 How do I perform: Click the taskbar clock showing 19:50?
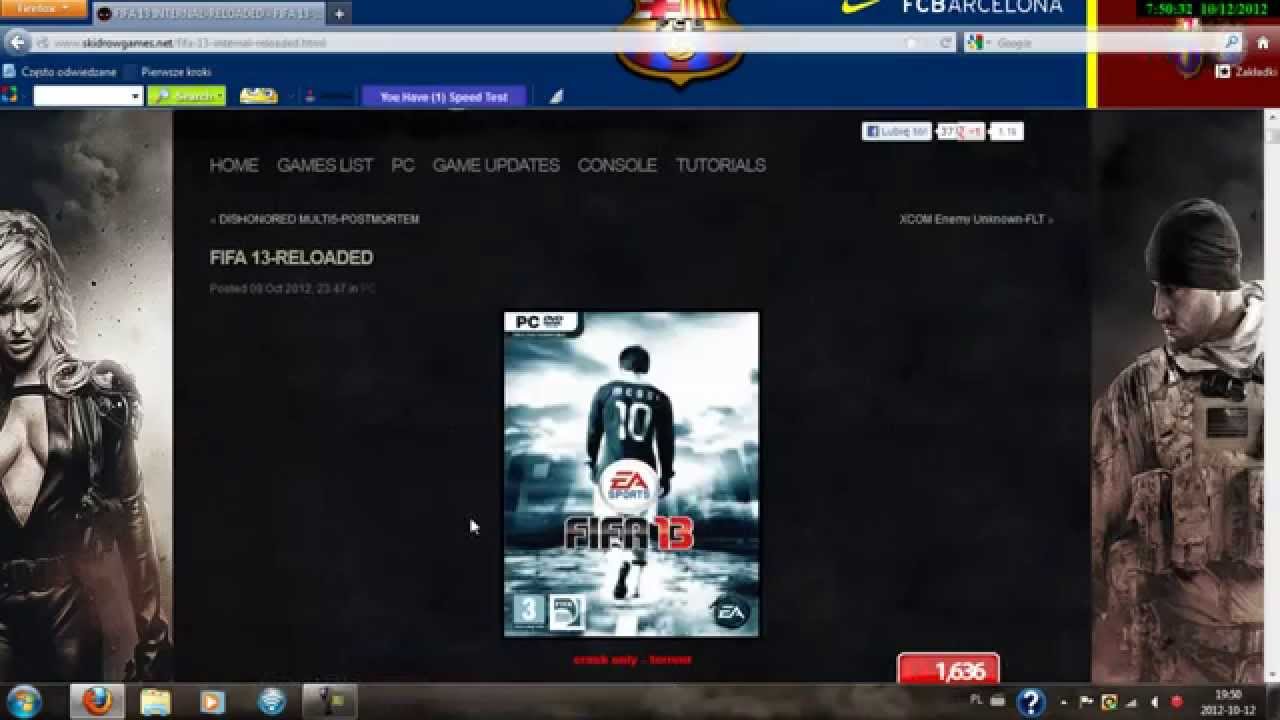click(x=1229, y=702)
